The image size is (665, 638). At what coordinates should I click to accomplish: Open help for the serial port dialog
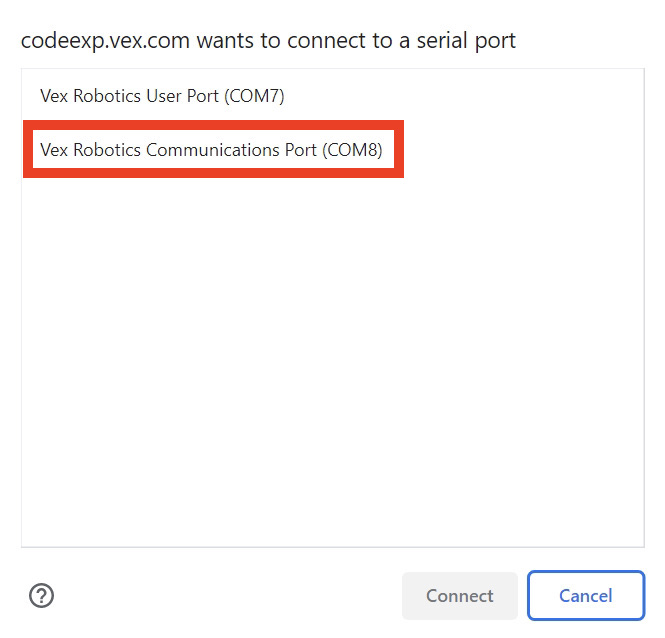point(41,596)
